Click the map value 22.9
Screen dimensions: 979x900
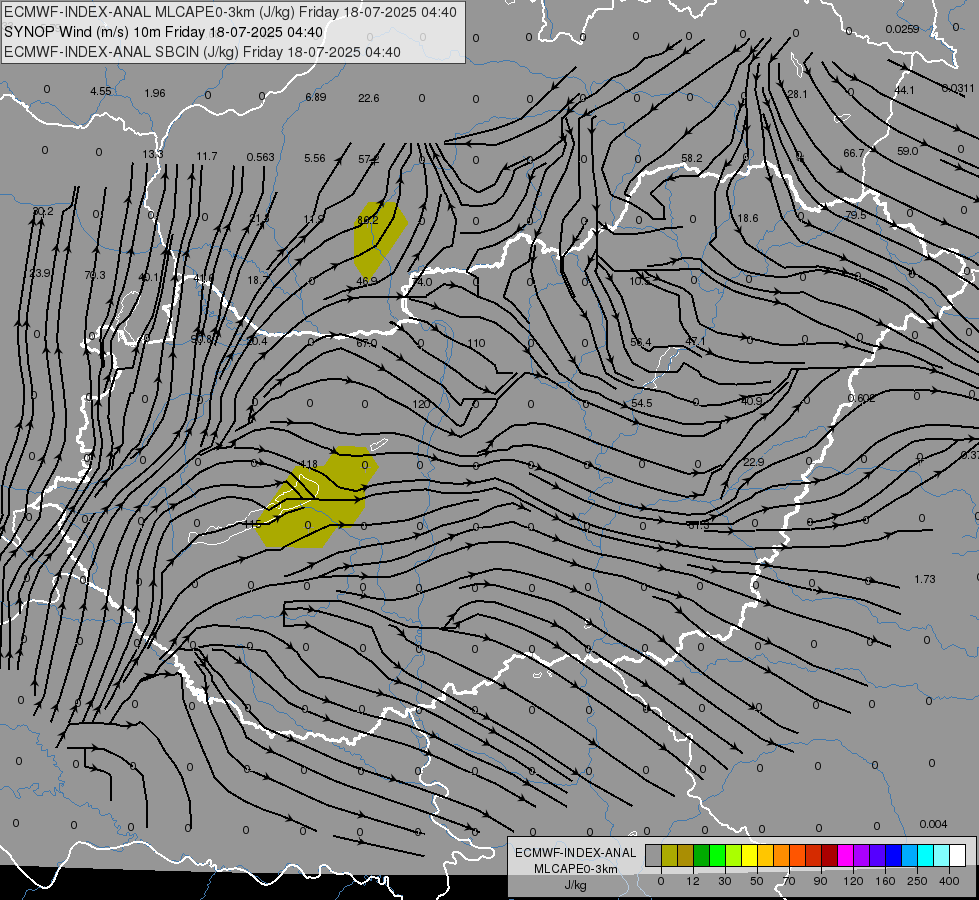click(754, 462)
